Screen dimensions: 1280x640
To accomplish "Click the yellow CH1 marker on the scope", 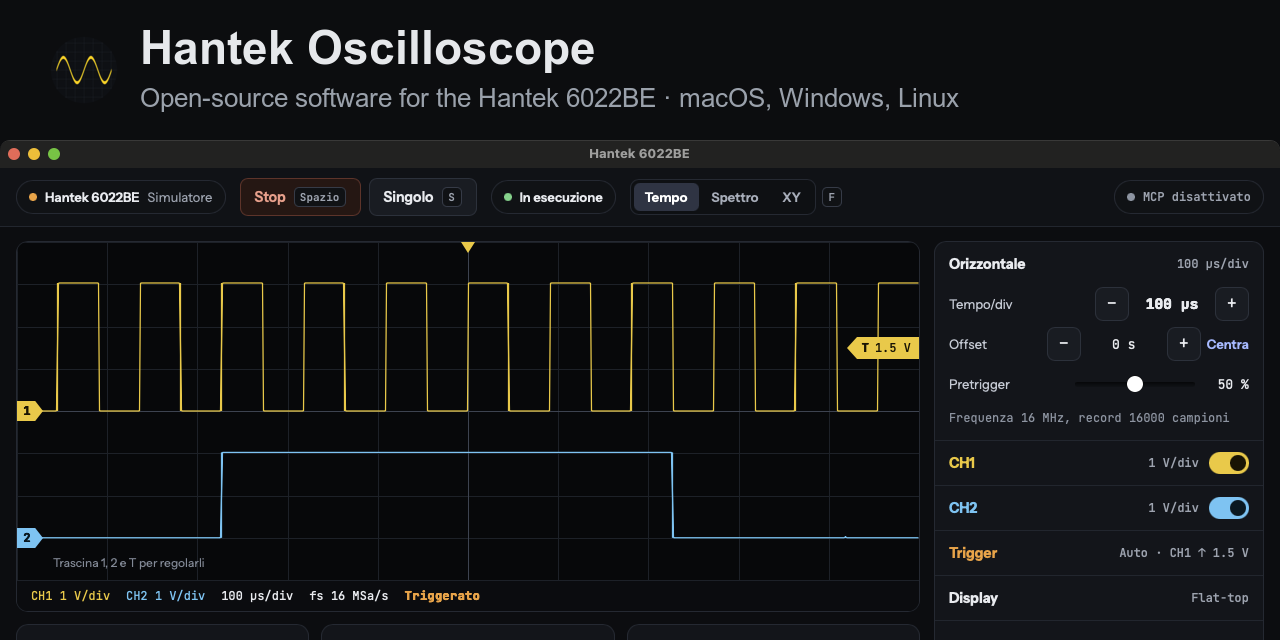I will (29, 411).
